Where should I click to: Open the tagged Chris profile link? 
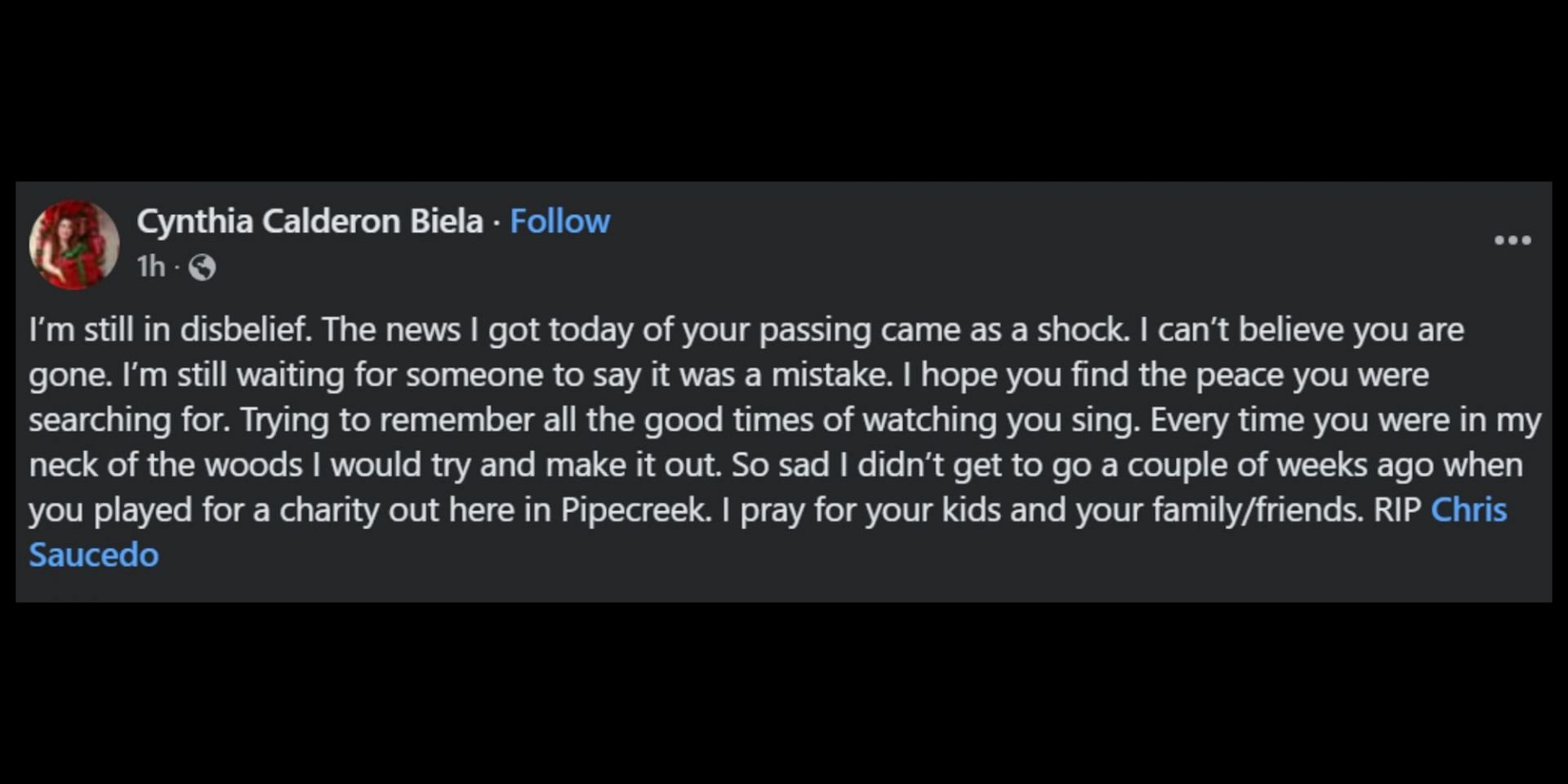click(x=1468, y=510)
